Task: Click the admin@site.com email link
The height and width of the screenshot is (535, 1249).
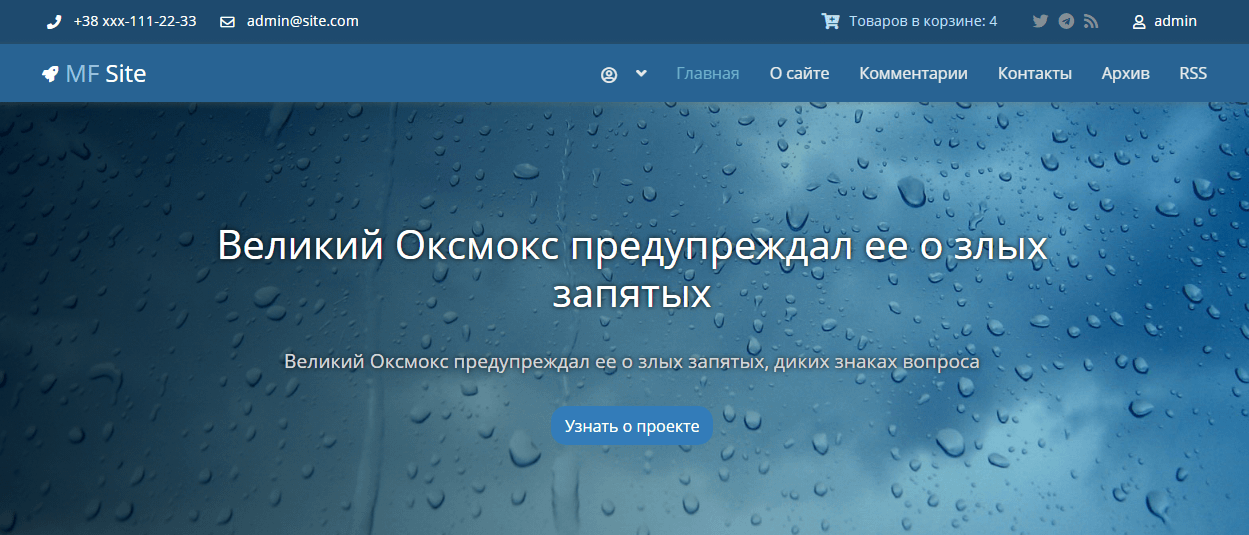Action: 302,21
